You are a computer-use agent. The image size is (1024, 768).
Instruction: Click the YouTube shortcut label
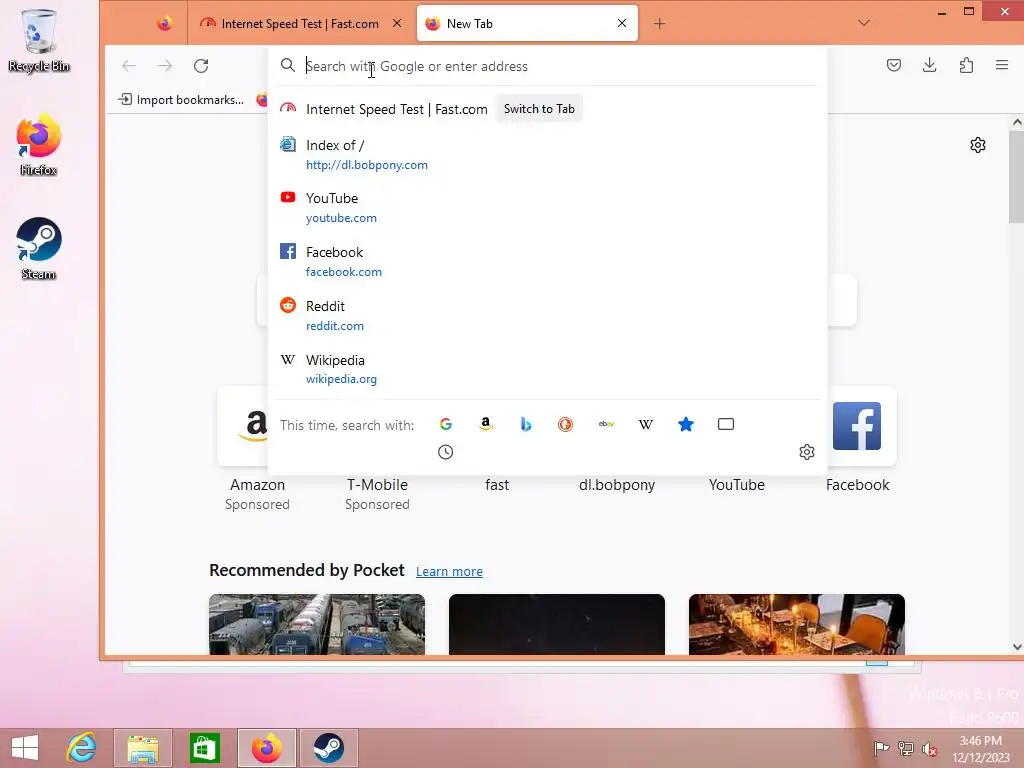(737, 485)
